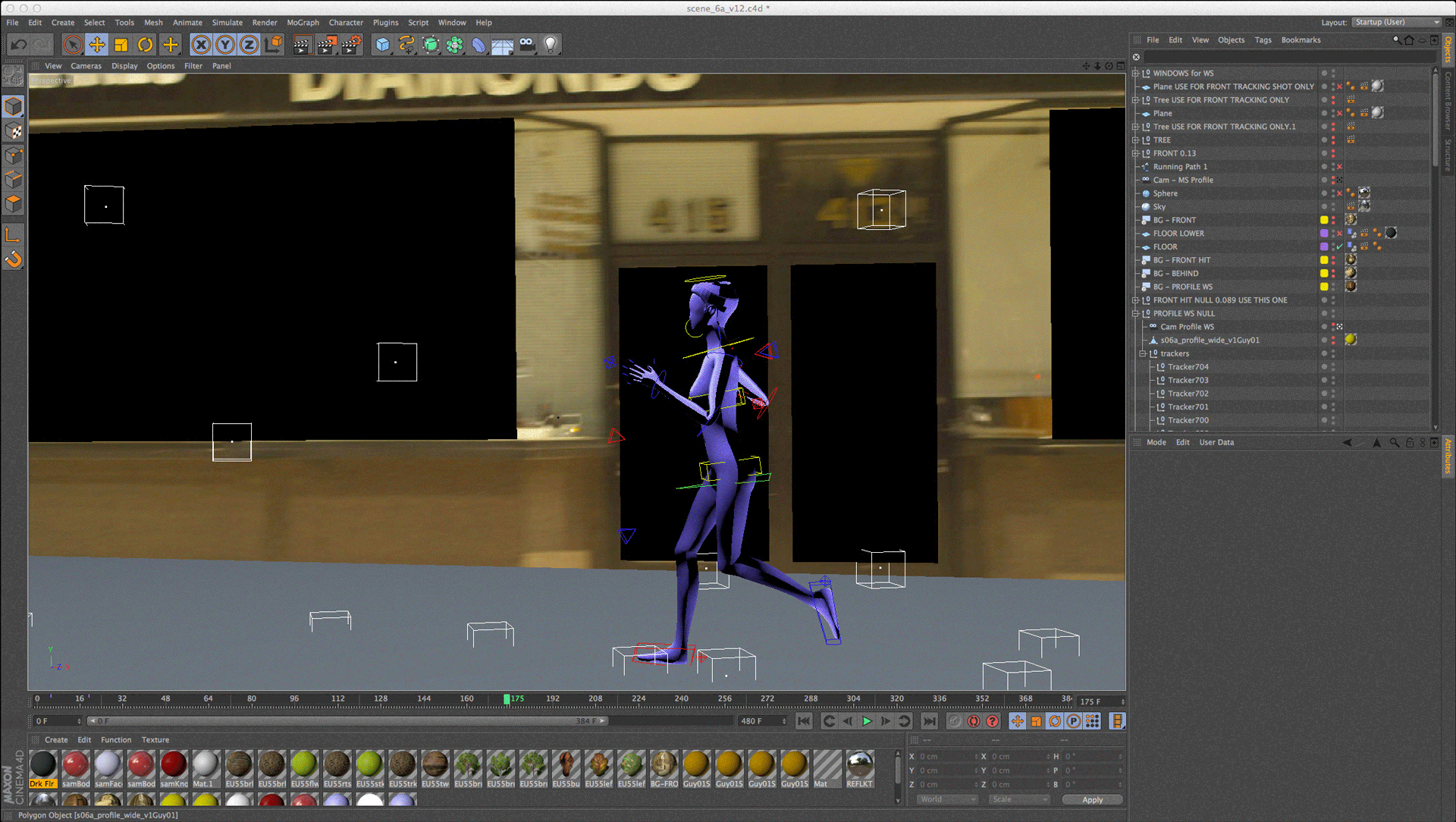Click yellow layer swatch of BG - PROFILE WS

(x=1324, y=287)
